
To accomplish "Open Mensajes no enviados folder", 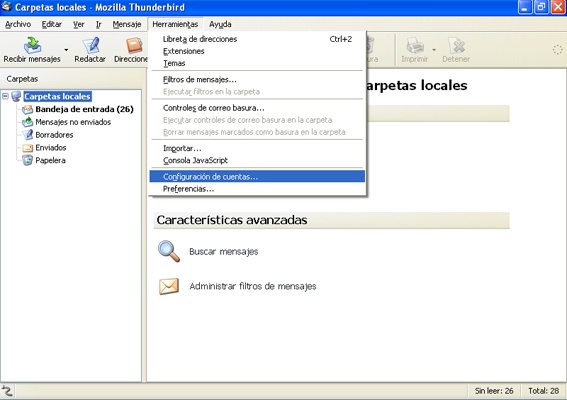I will 73,122.
